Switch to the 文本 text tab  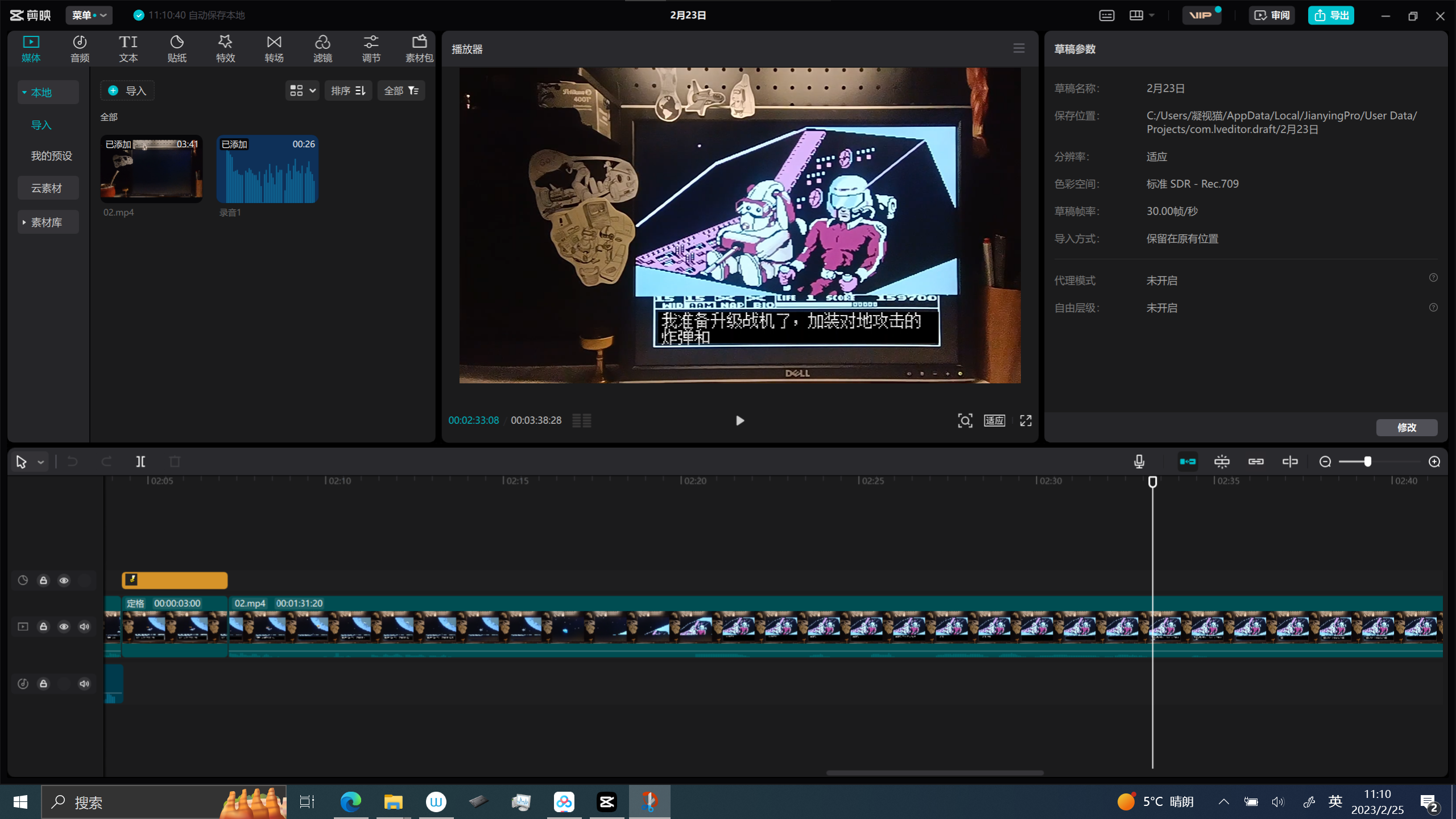click(x=128, y=49)
